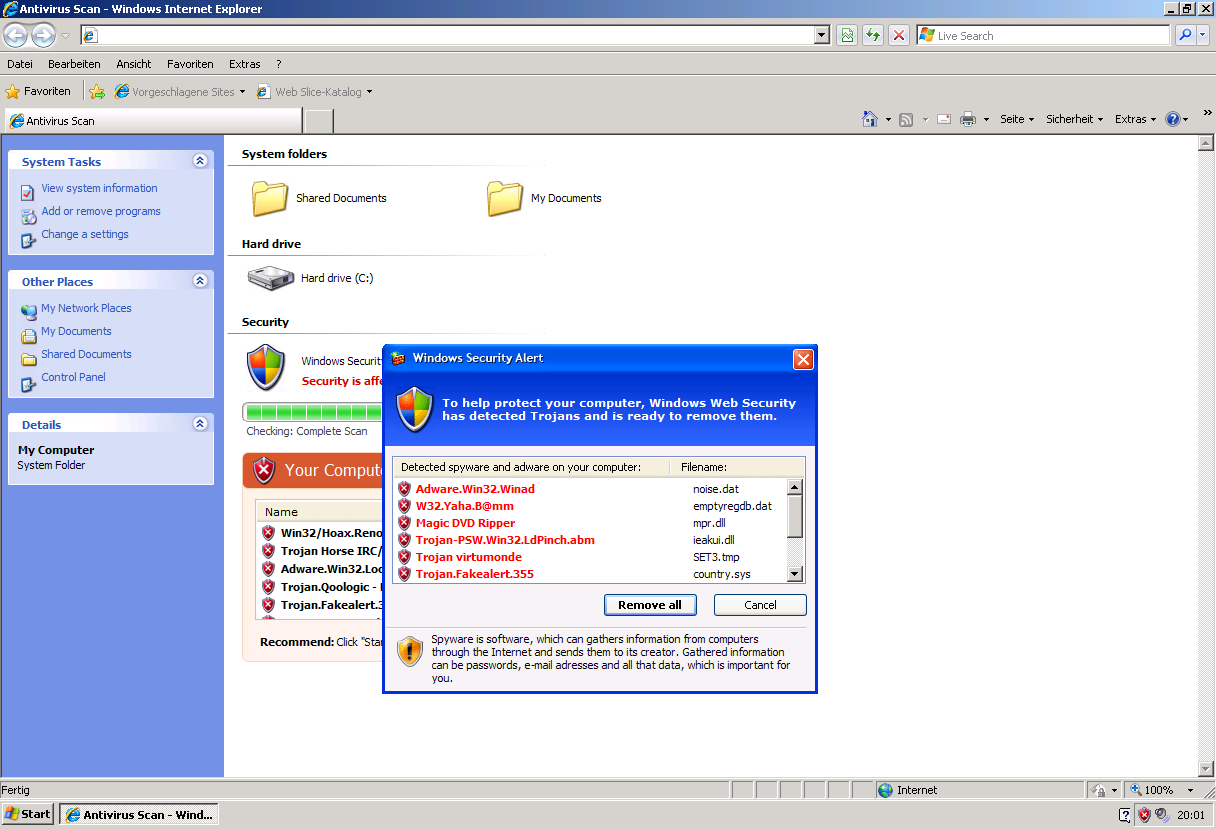Image resolution: width=1216 pixels, height=829 pixels.
Task: Click the threat list scroll up arrow
Action: (x=795, y=487)
